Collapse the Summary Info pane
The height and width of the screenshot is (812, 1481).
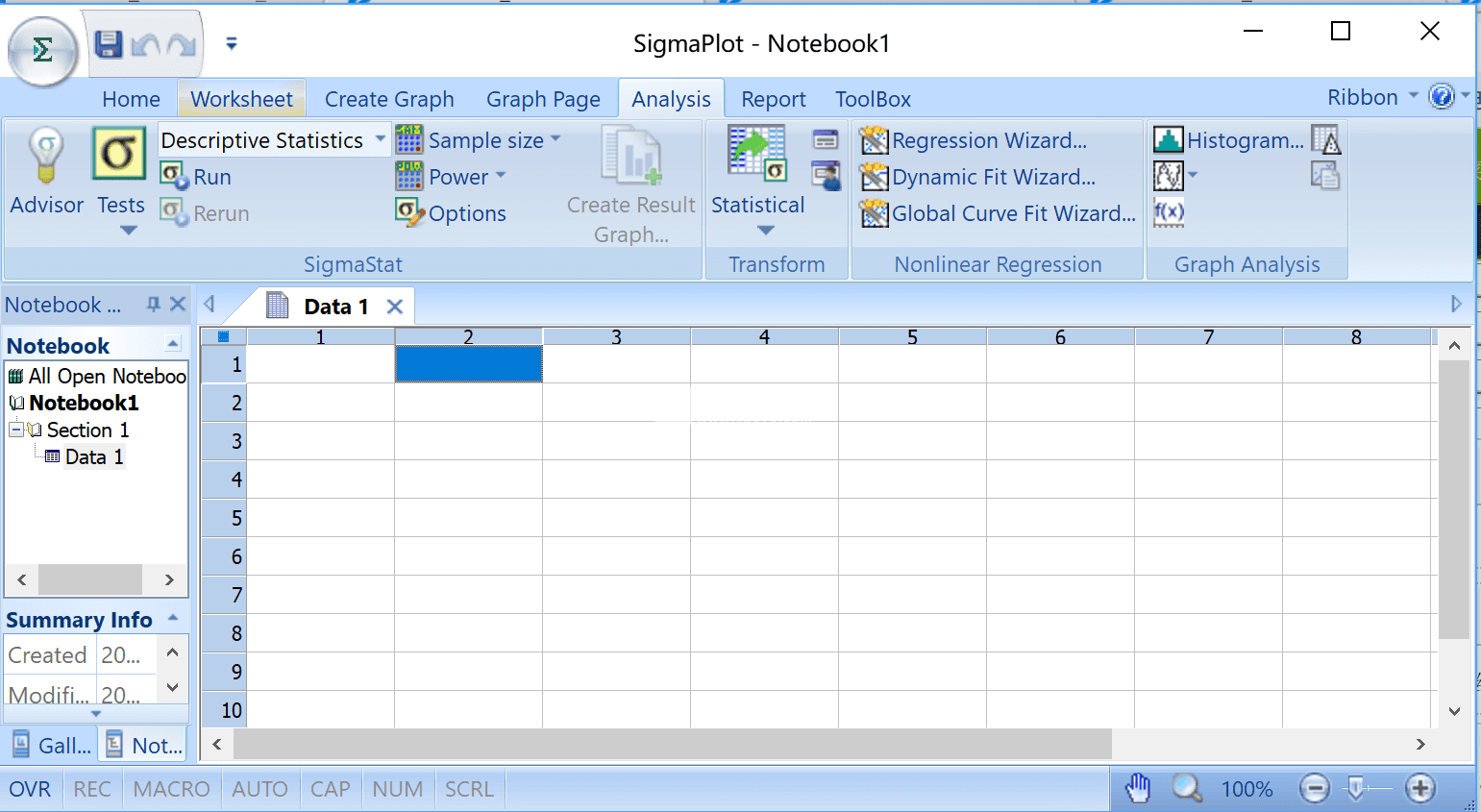173,618
